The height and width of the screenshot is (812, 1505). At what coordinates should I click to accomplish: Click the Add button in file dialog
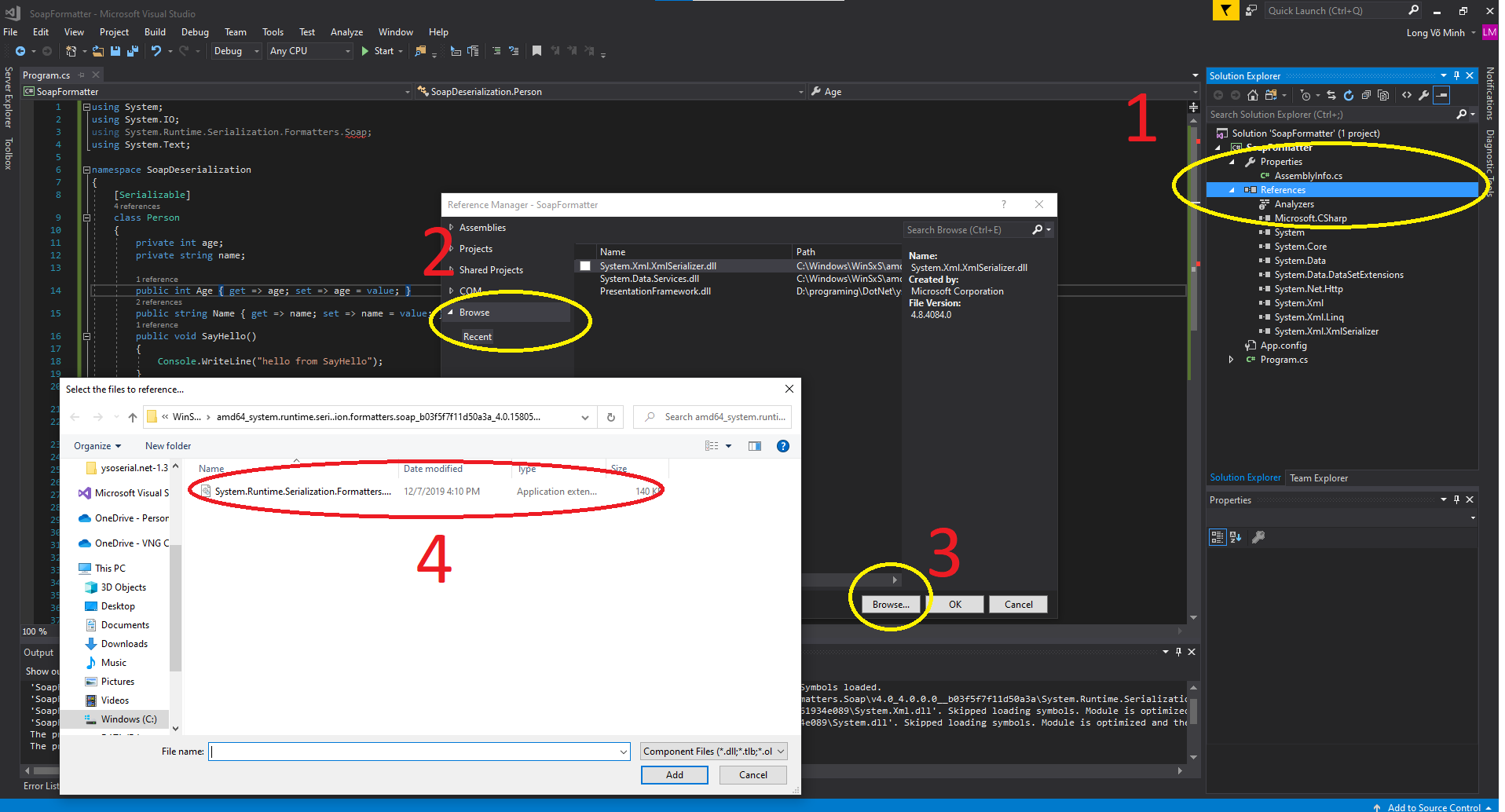pyautogui.click(x=675, y=775)
